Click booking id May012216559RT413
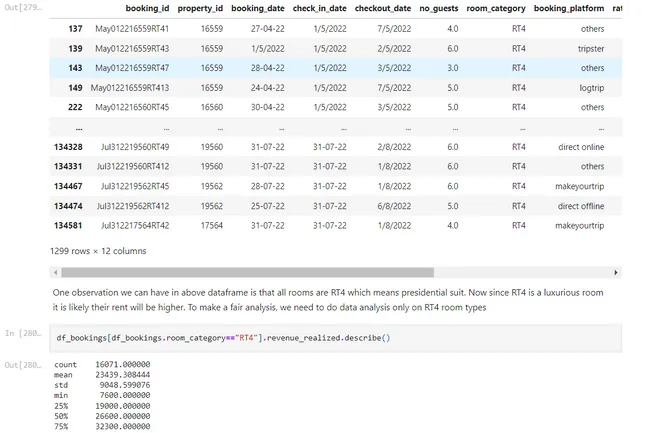Image resolution: width=650 pixels, height=433 pixels. click(130, 88)
